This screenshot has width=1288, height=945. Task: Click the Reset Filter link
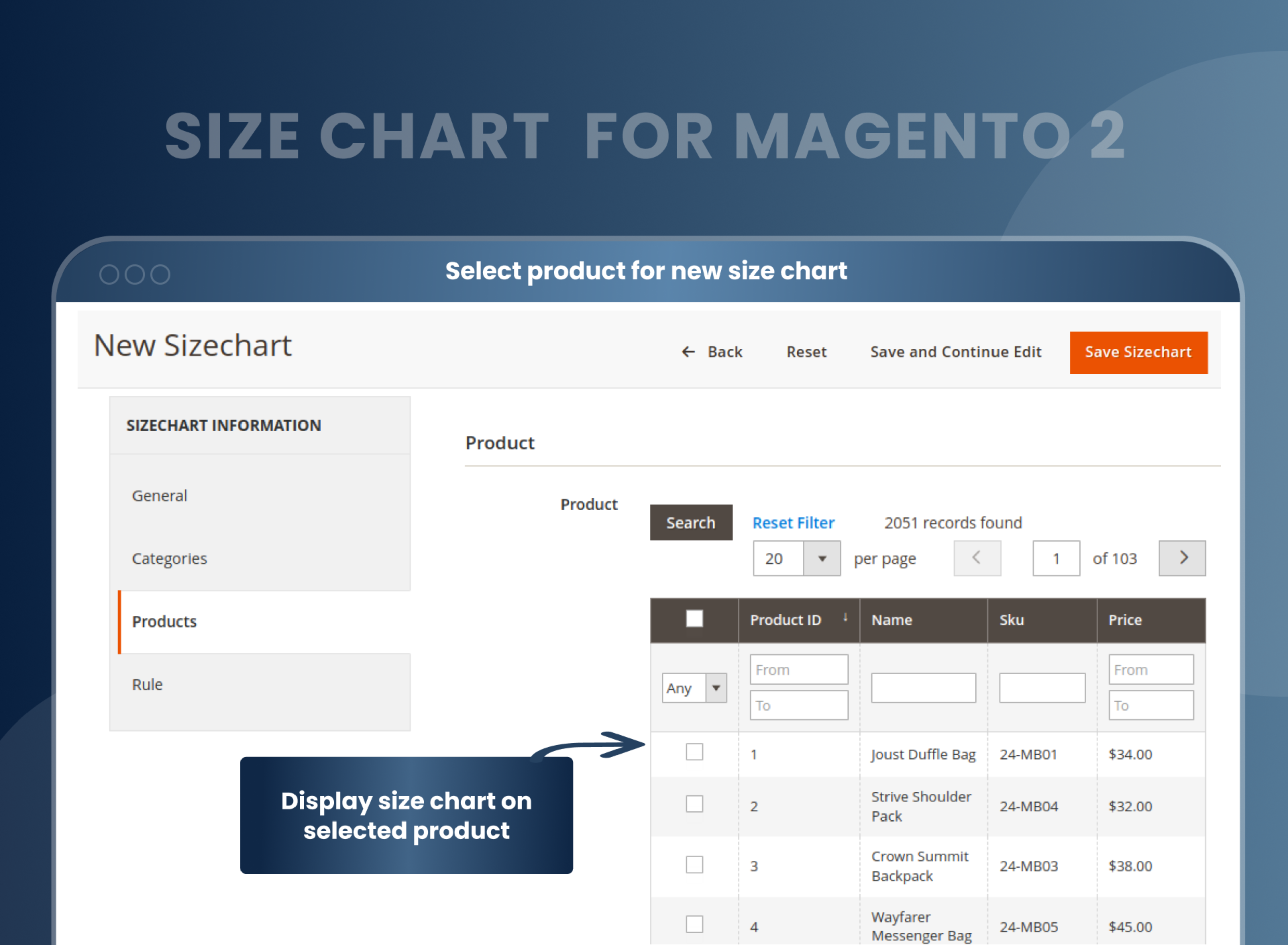tap(793, 522)
